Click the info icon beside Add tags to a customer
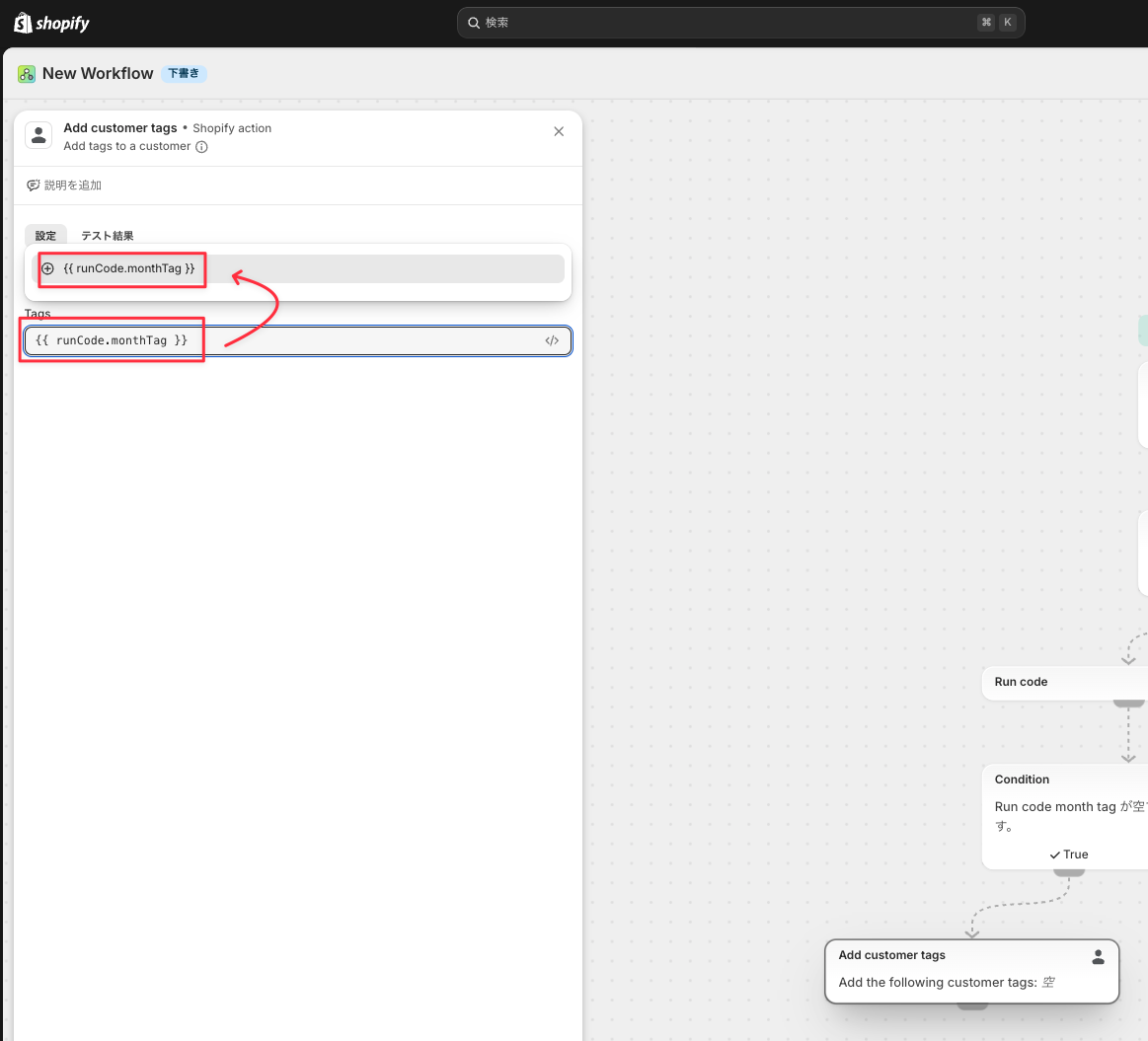This screenshot has height=1041, width=1148. click(201, 146)
